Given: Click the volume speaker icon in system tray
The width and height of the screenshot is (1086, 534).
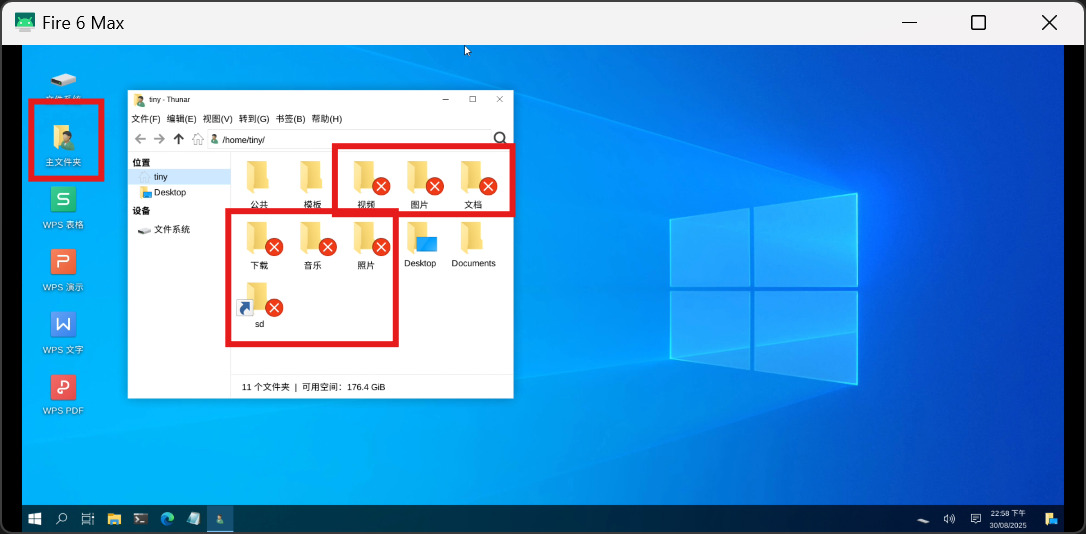Looking at the screenshot, I should coord(949,519).
